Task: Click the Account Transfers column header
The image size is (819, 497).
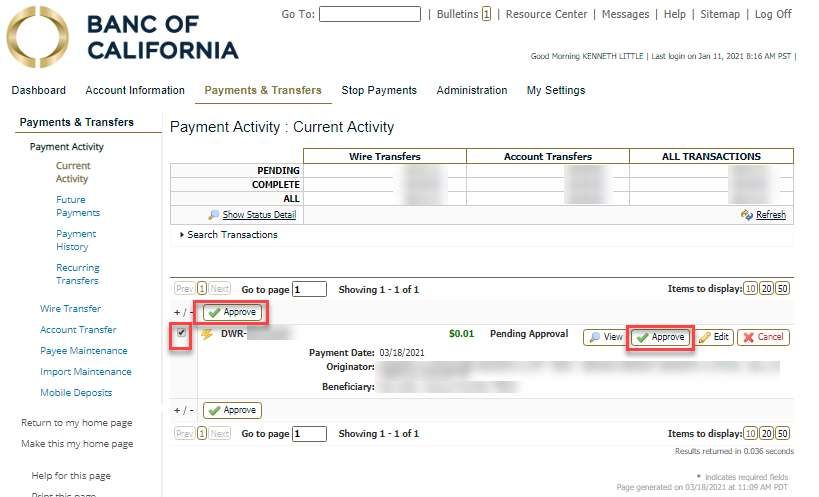Action: point(548,156)
